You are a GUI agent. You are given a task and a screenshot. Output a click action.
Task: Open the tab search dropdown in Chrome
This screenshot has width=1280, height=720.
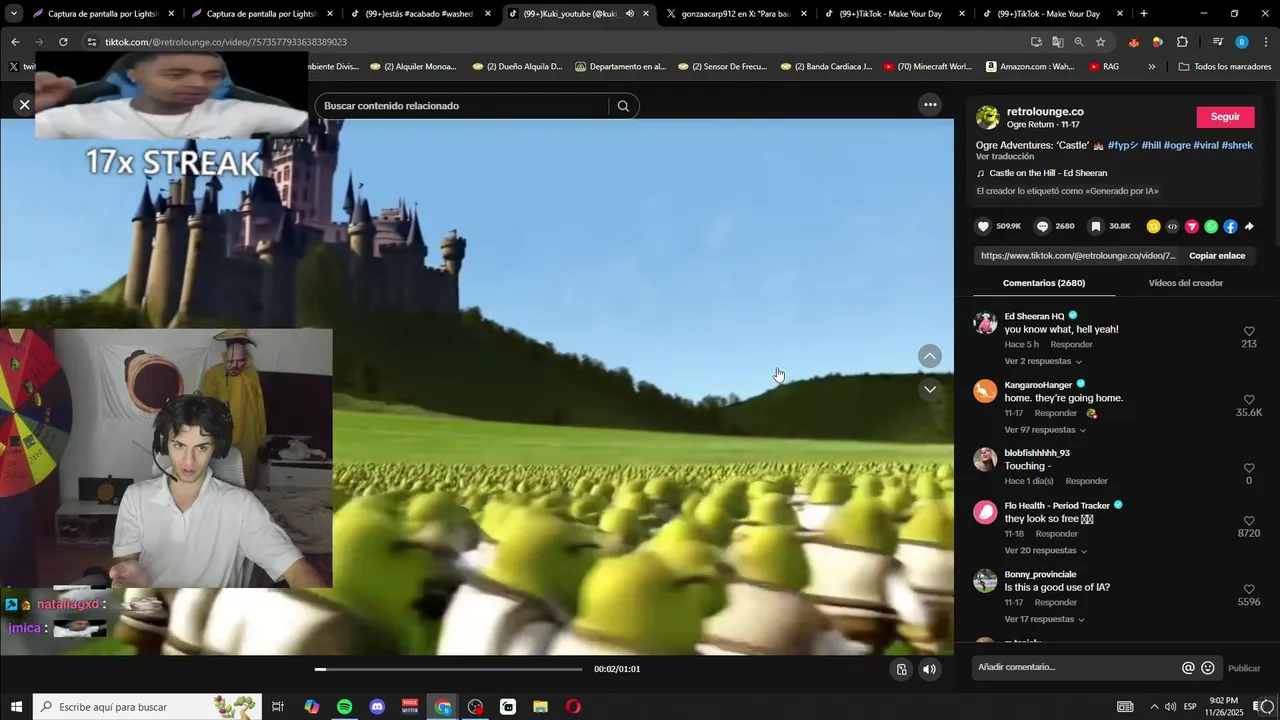point(14,14)
